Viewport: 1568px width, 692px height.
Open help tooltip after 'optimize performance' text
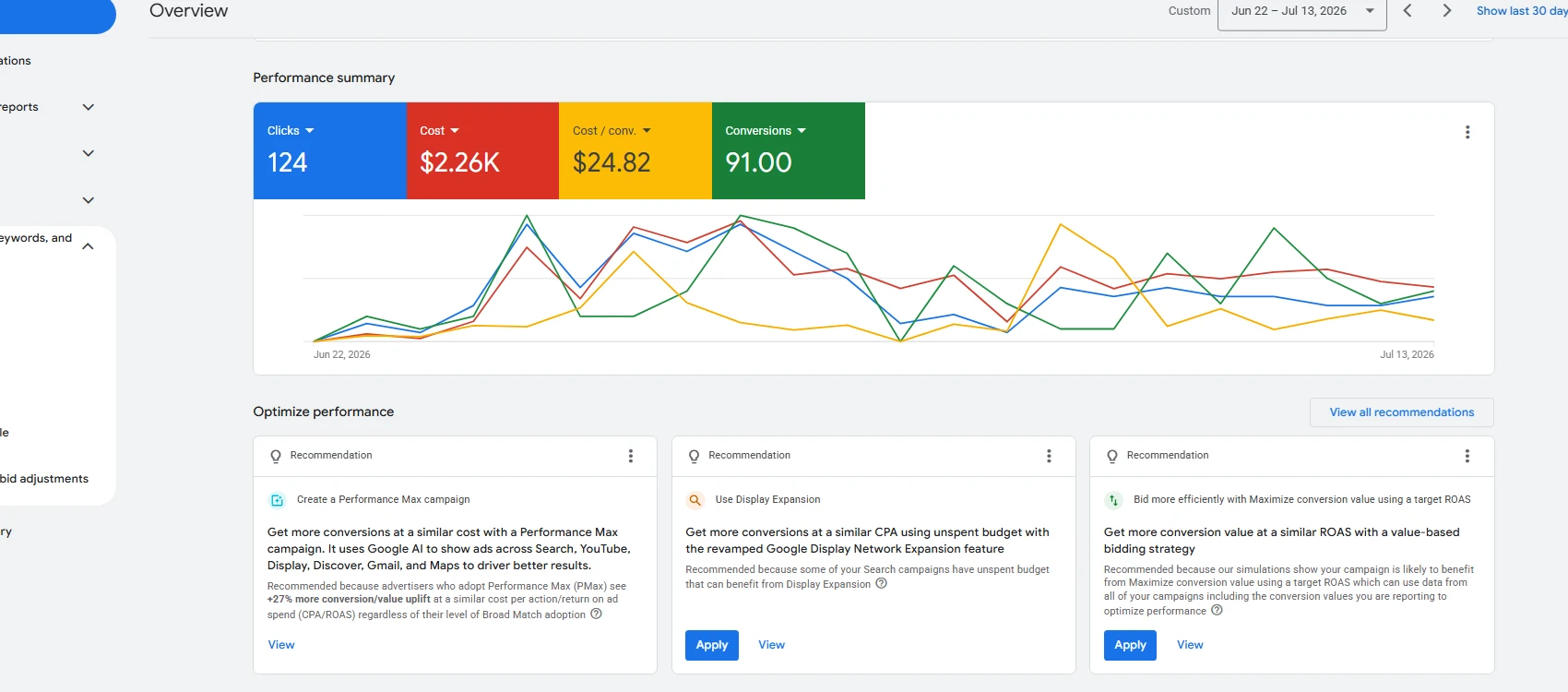point(1217,610)
